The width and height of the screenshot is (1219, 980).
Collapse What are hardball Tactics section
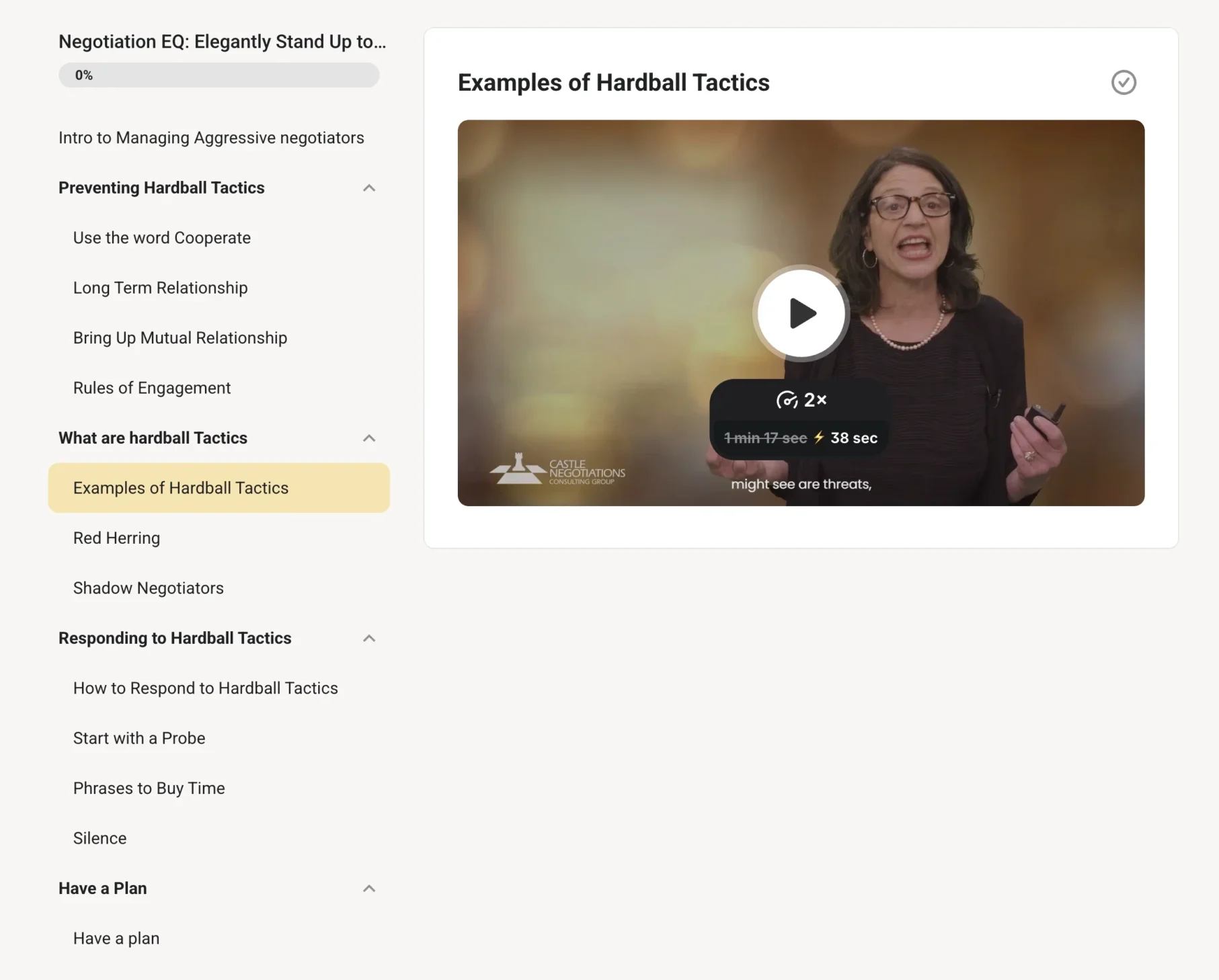pos(369,438)
